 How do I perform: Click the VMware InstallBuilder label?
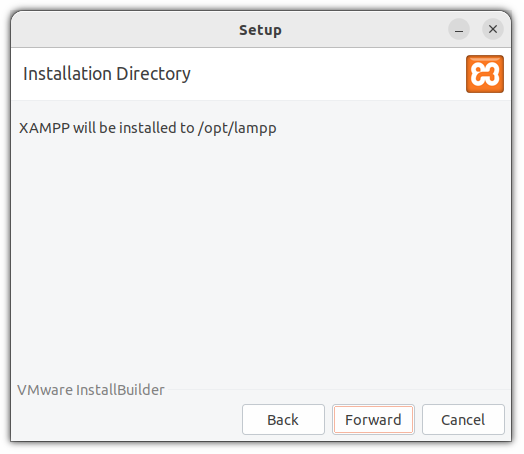[91, 392]
